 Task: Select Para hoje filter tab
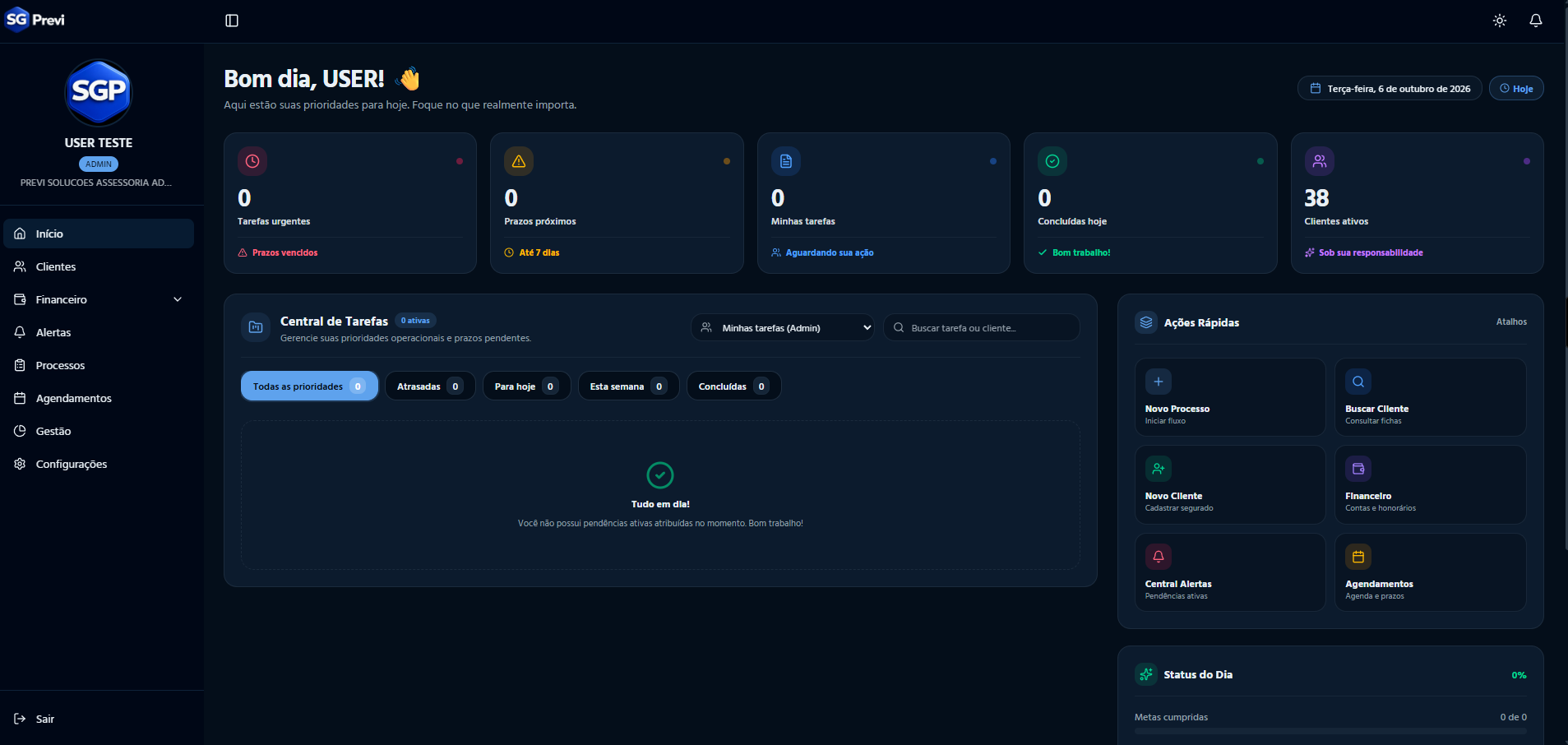coord(527,386)
